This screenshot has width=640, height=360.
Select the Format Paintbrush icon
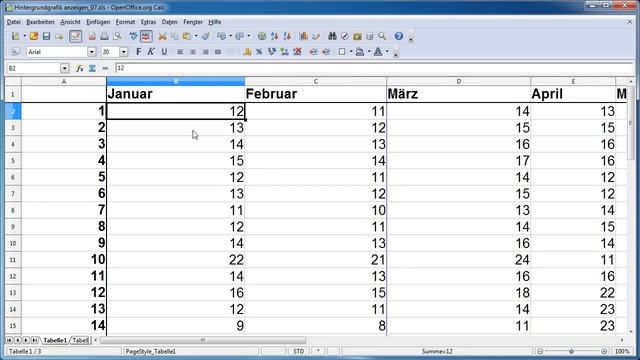[x=205, y=36]
